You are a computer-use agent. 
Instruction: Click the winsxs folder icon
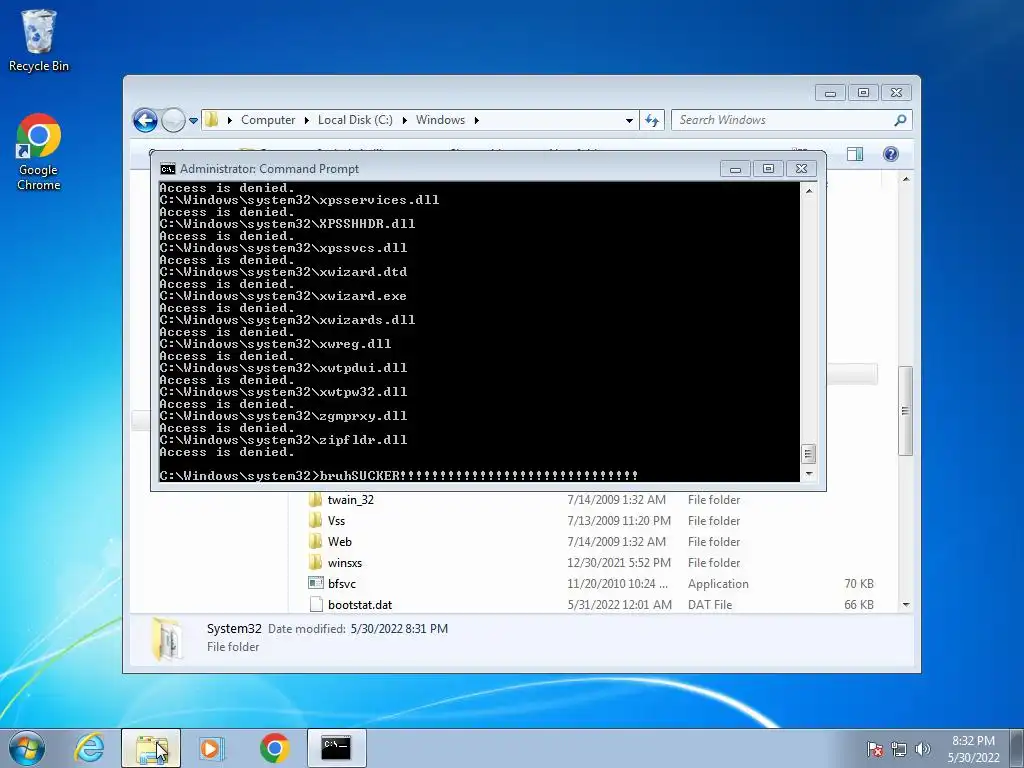[x=315, y=562]
